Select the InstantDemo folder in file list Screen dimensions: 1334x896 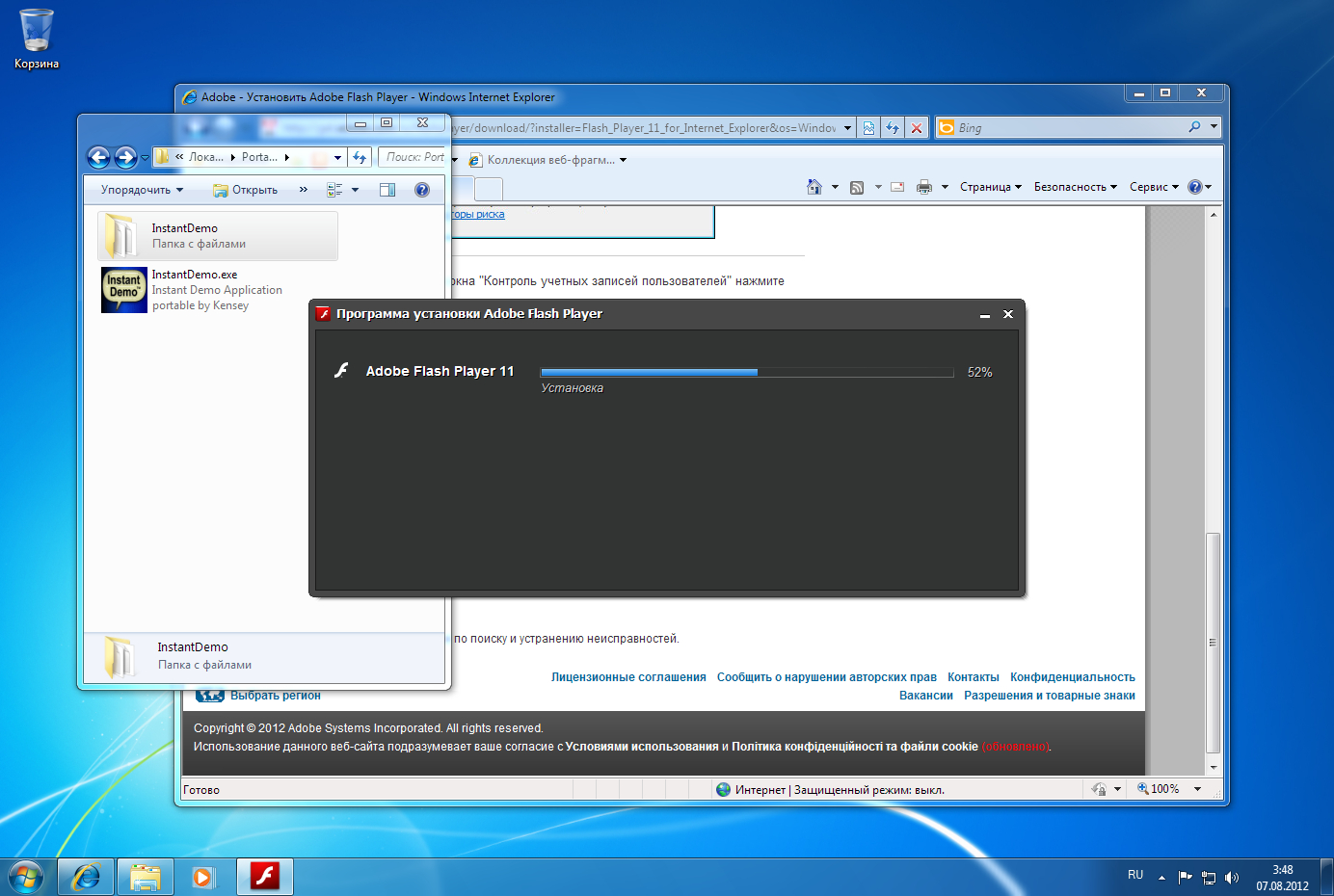pos(218,236)
